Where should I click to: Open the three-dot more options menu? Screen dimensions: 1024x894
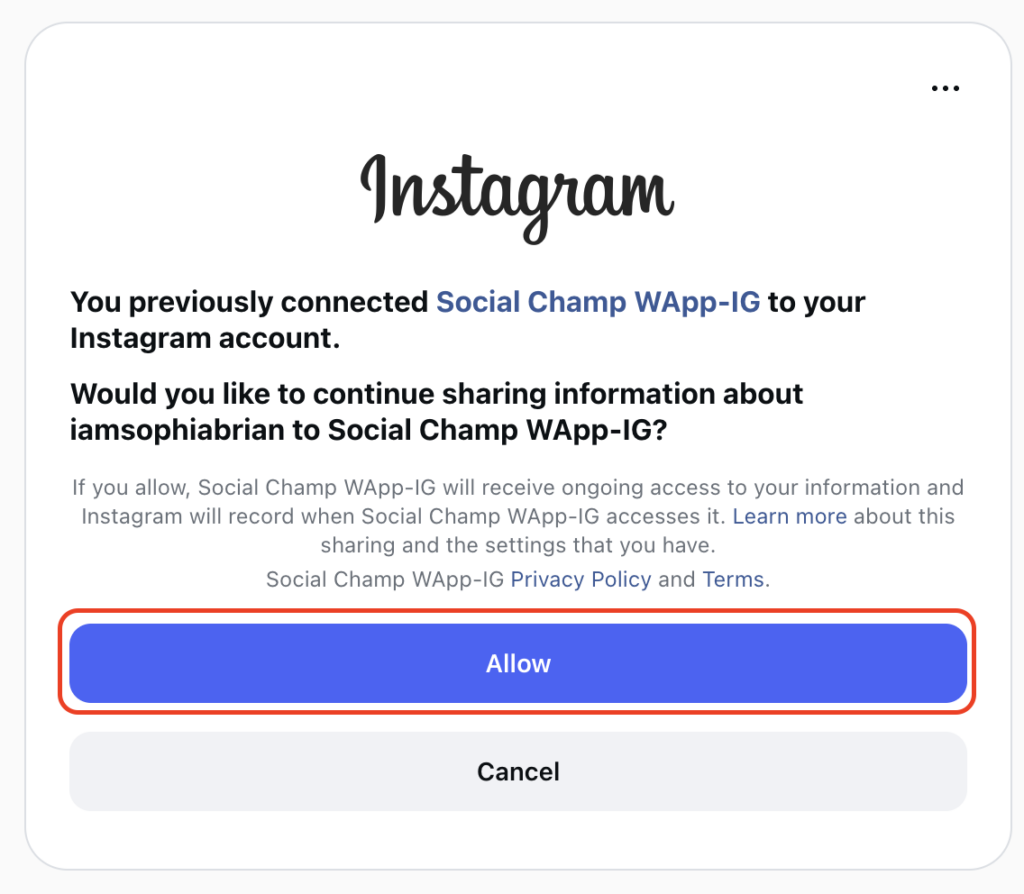[x=945, y=88]
